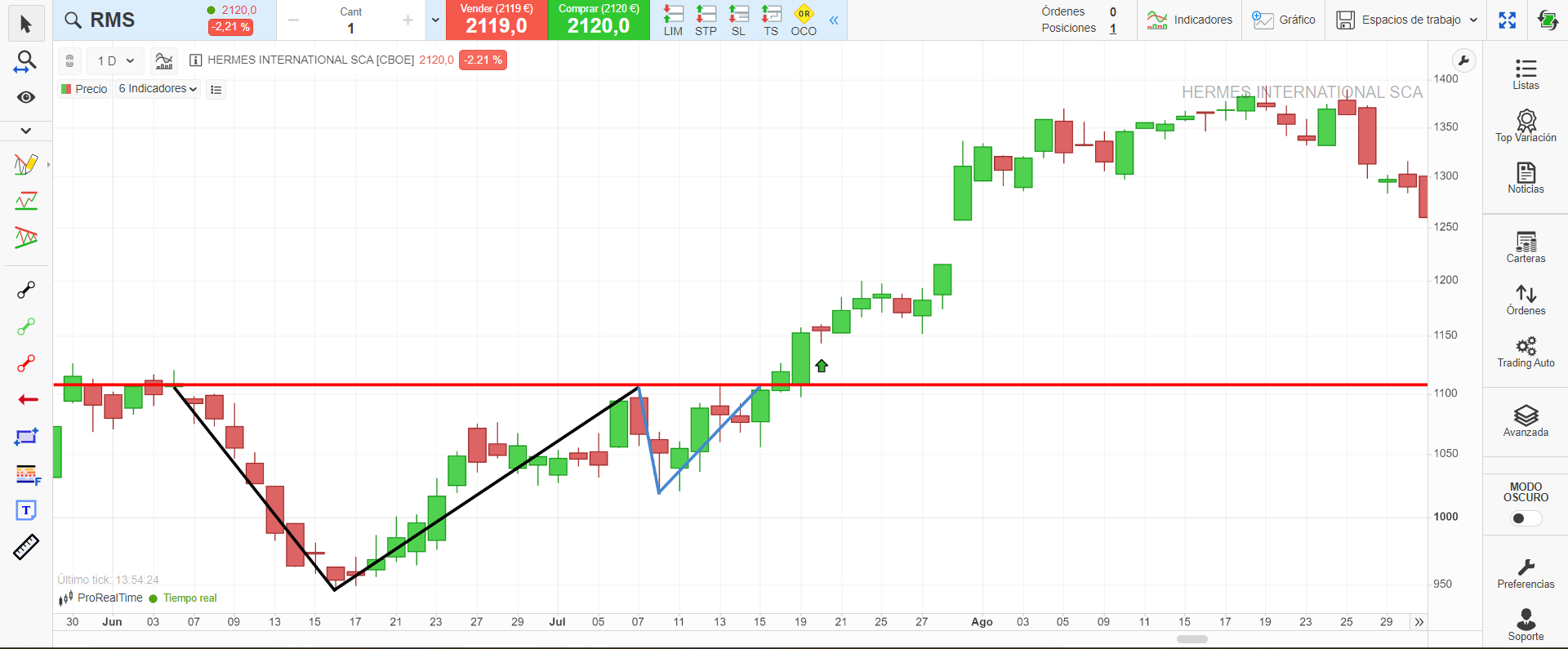Click the horizontal chart scrollbar handle
The image size is (1568, 649).
(x=1192, y=639)
